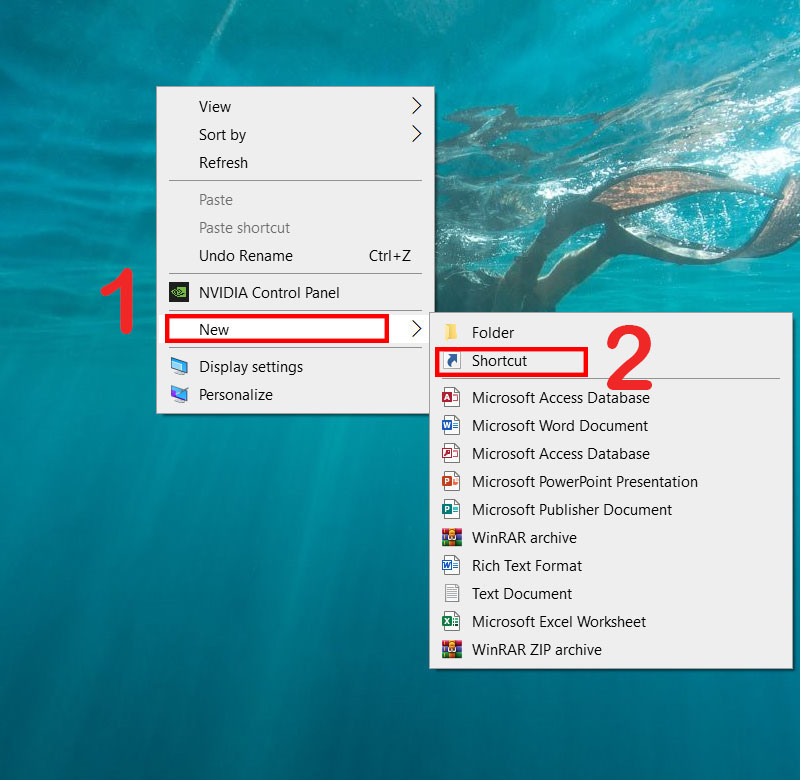Select the WinRAR archive entry

click(x=610, y=538)
